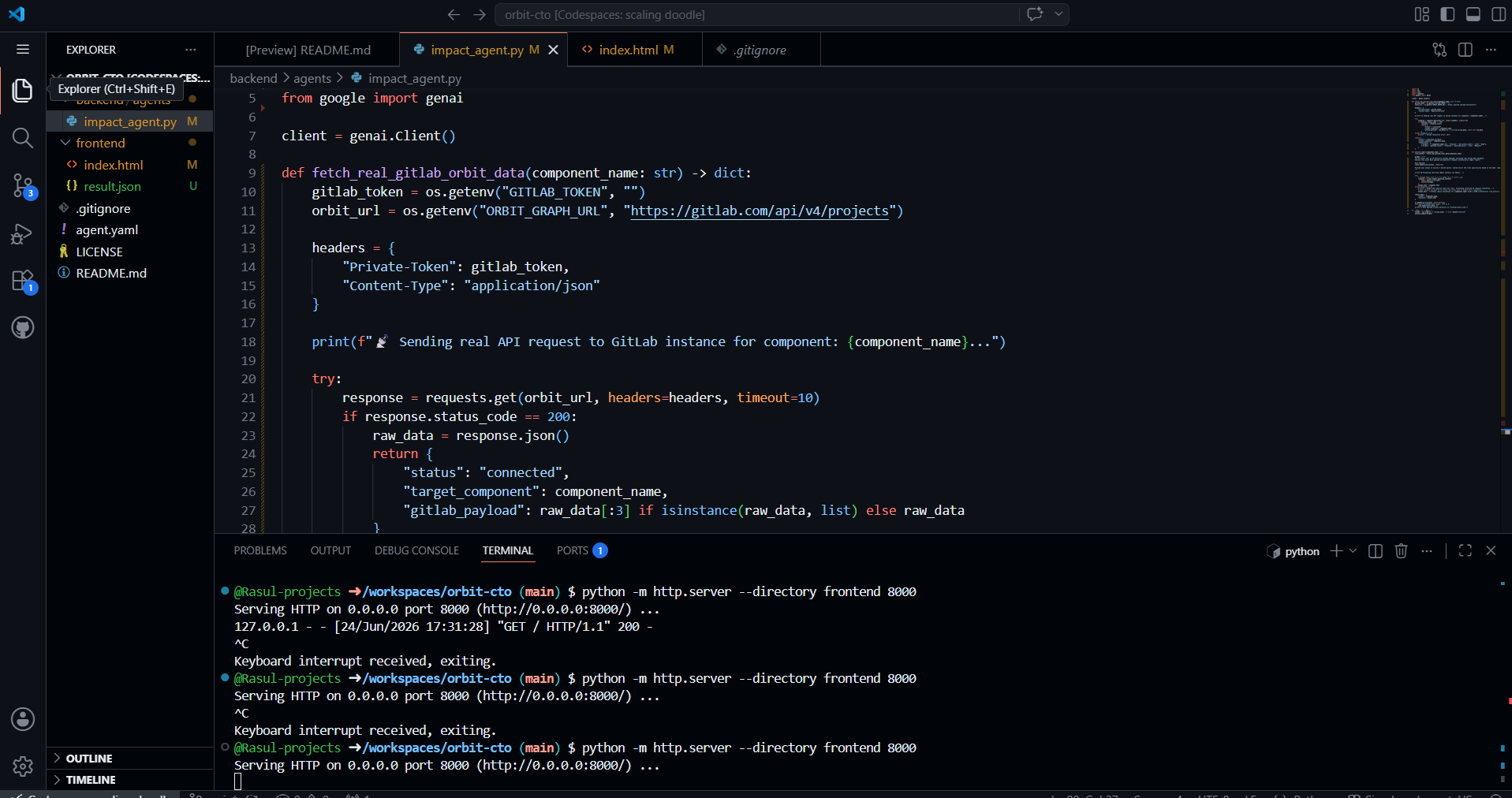This screenshot has width=1512, height=798.
Task: Switch to the DEBUG CONSOLE panel tab
Action: pos(416,550)
